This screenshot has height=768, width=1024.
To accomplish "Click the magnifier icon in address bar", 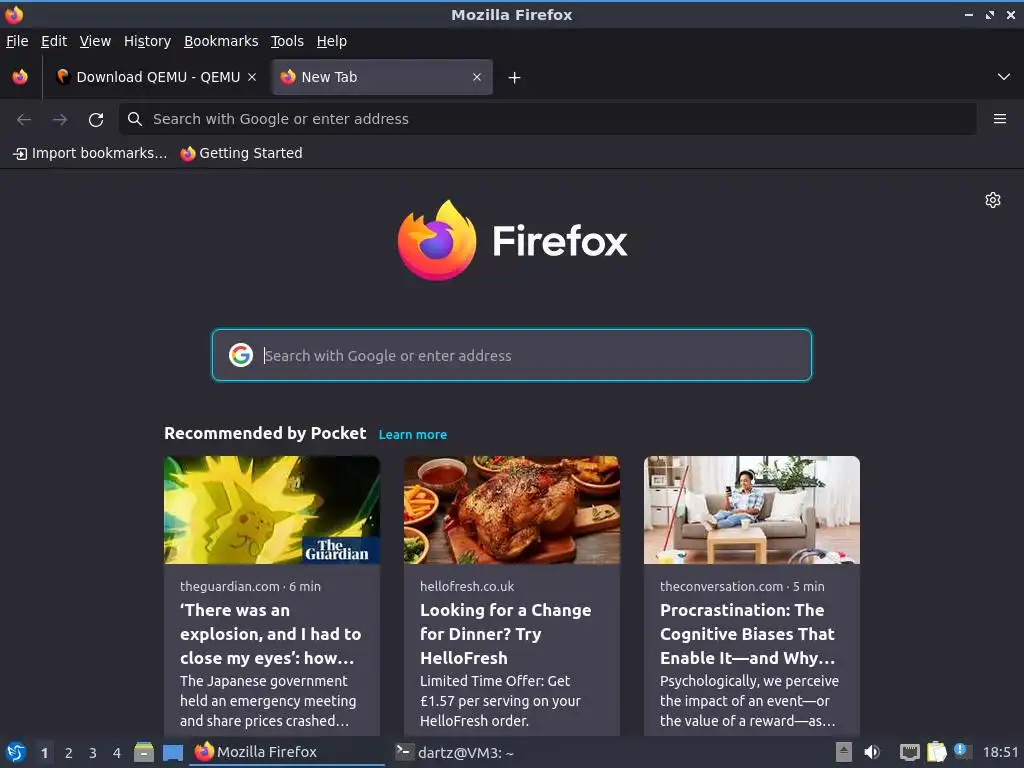I will click(135, 119).
